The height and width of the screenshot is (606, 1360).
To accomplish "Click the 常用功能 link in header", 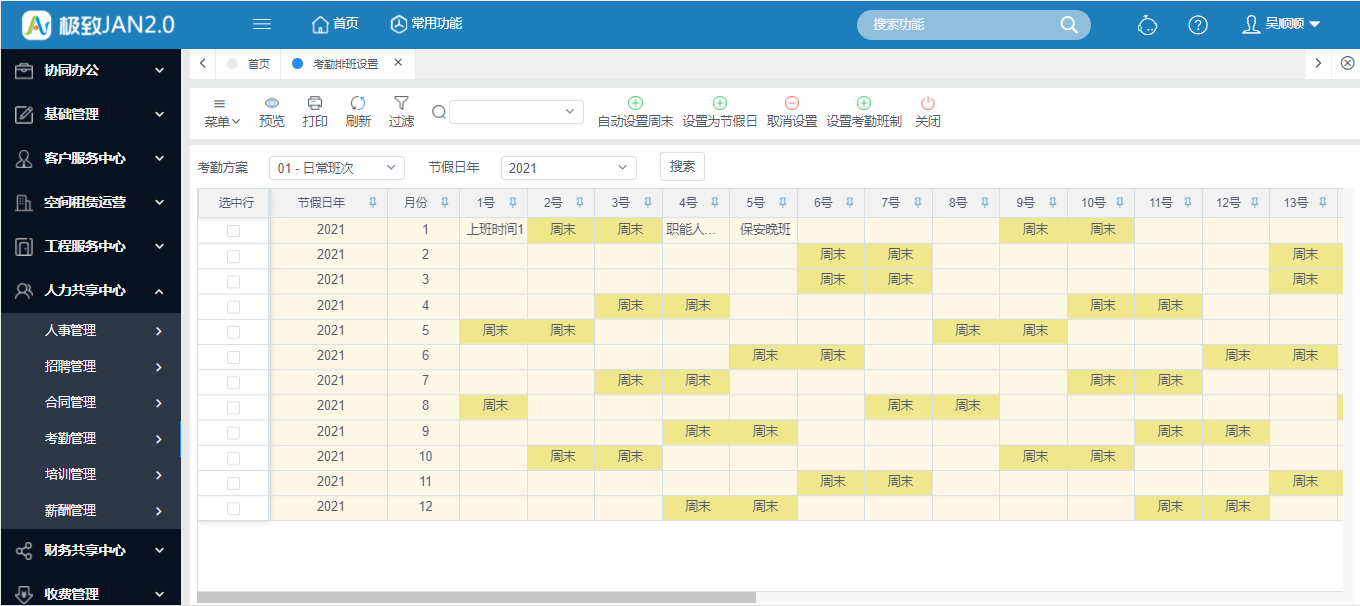I will [x=427, y=24].
